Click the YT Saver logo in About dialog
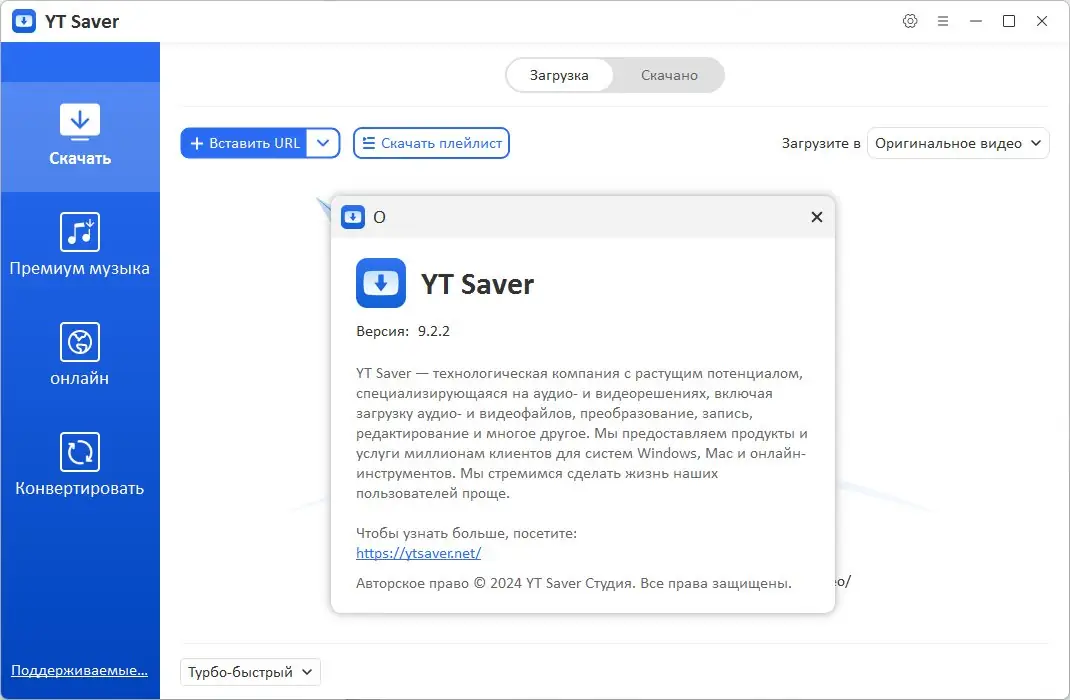This screenshot has height=700, width=1070. tap(381, 283)
